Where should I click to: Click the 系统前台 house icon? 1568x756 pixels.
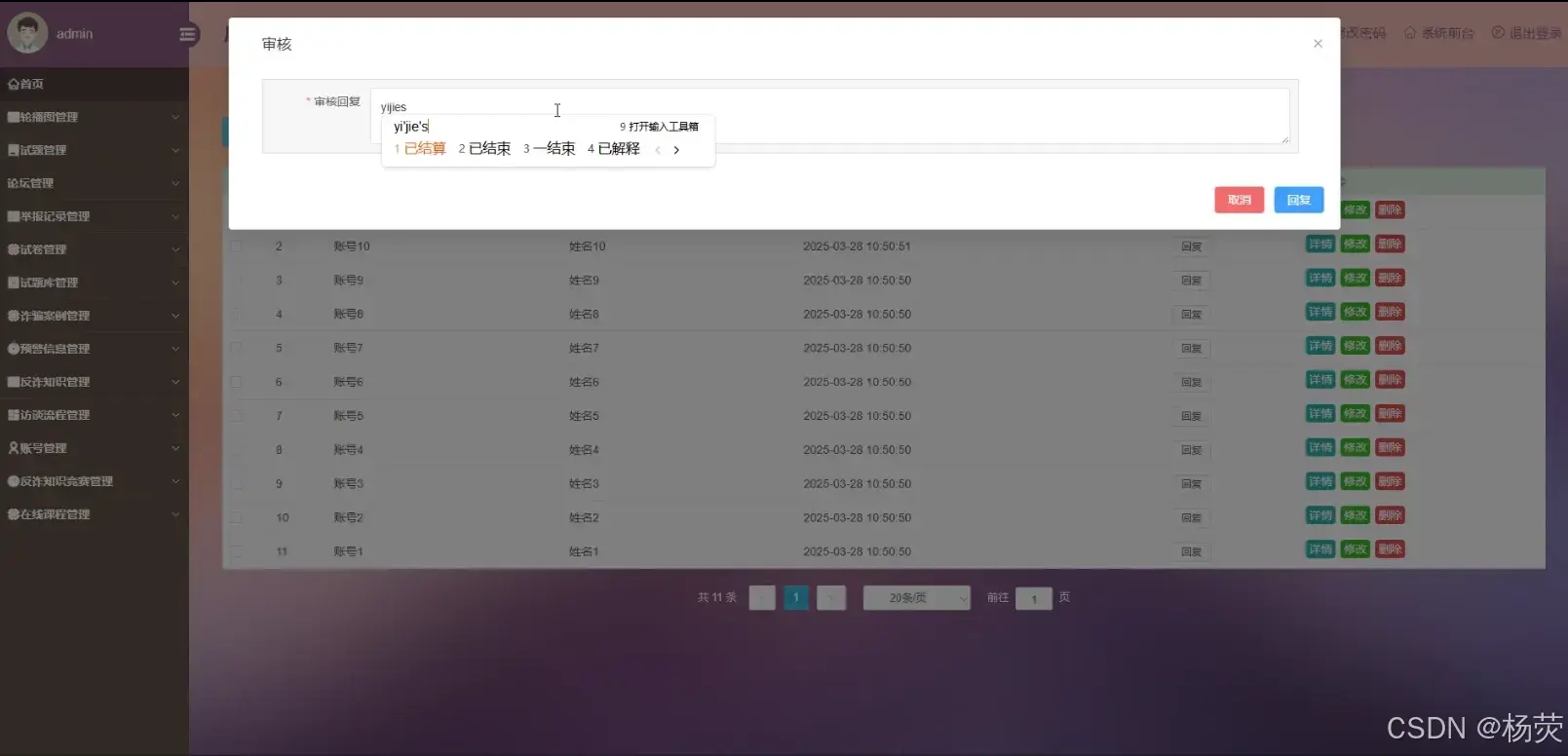pos(1410,33)
